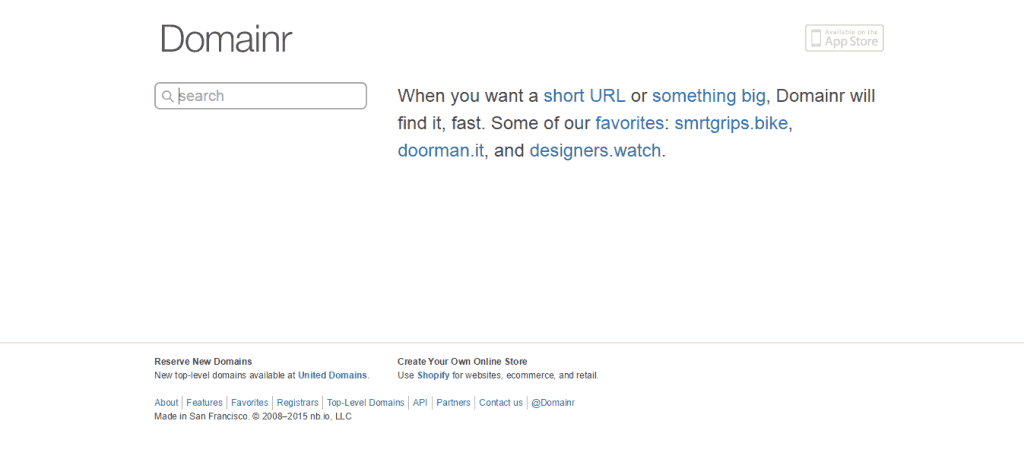Open the something big link
The width and height of the screenshot is (1024, 459).
(x=709, y=96)
